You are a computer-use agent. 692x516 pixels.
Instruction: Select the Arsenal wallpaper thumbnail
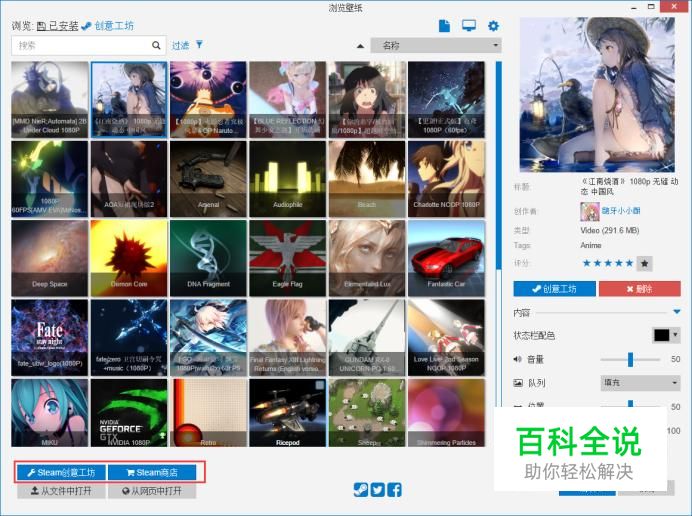[x=208, y=179]
